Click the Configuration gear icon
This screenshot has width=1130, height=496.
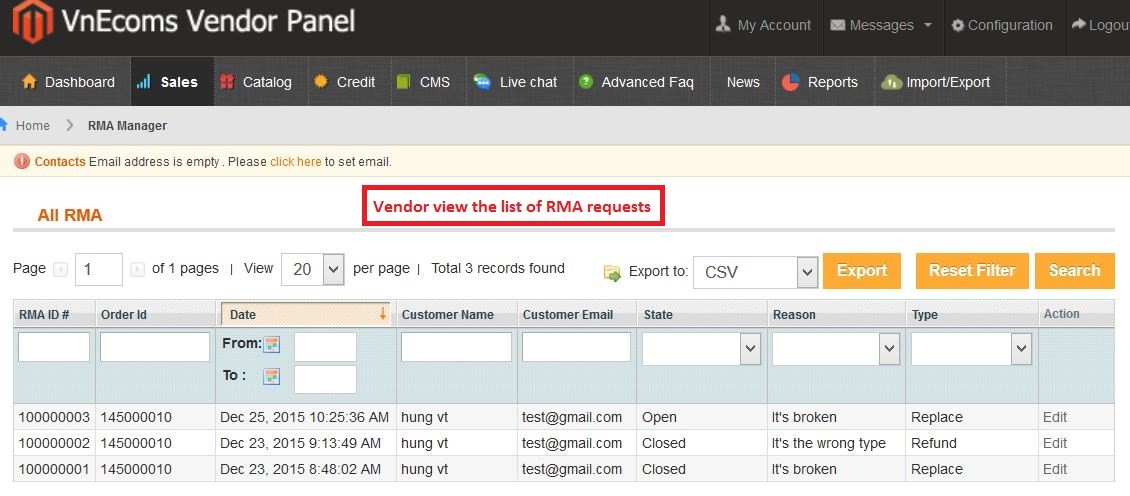point(958,25)
